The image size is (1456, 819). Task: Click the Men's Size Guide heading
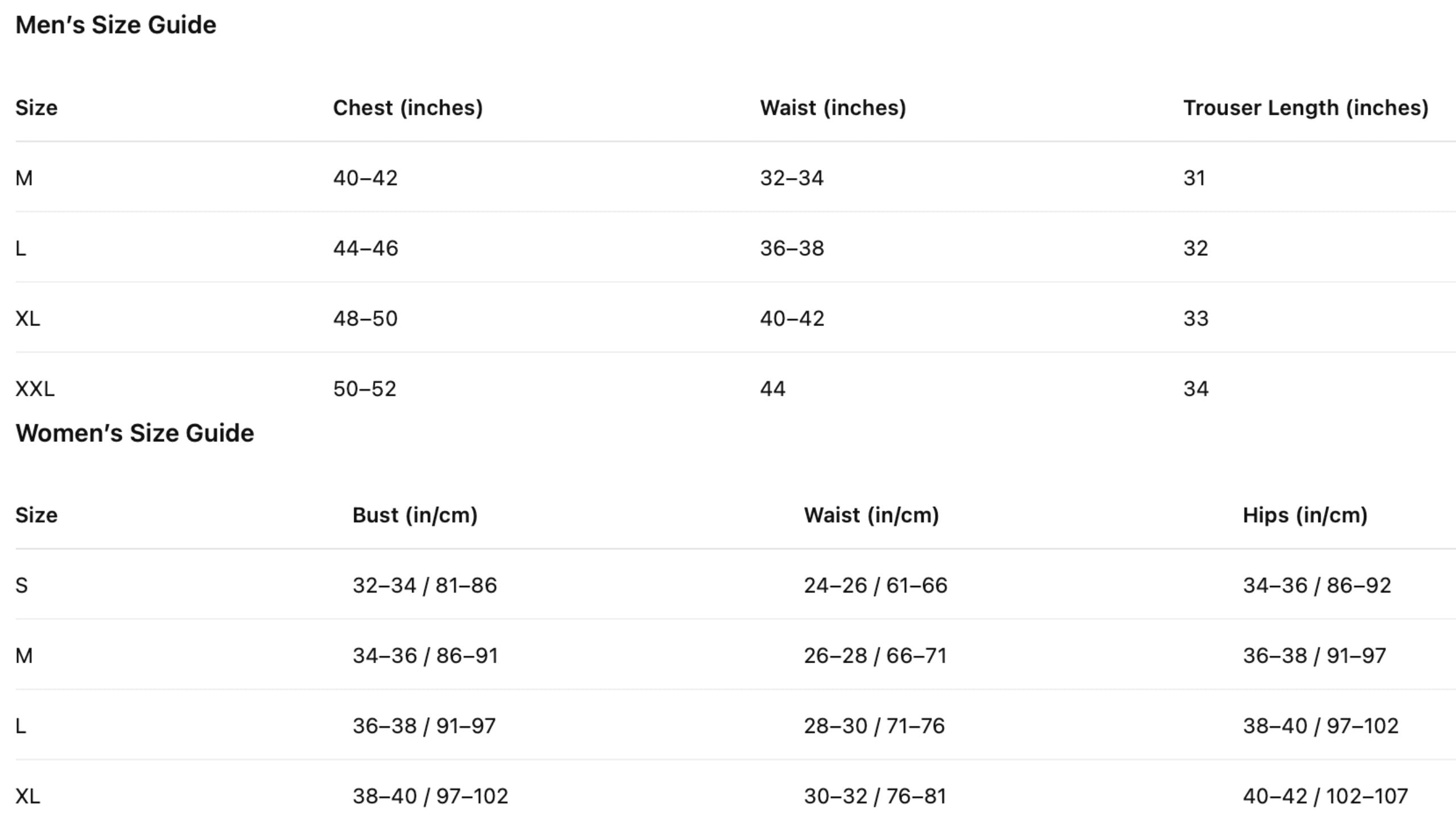(x=115, y=25)
